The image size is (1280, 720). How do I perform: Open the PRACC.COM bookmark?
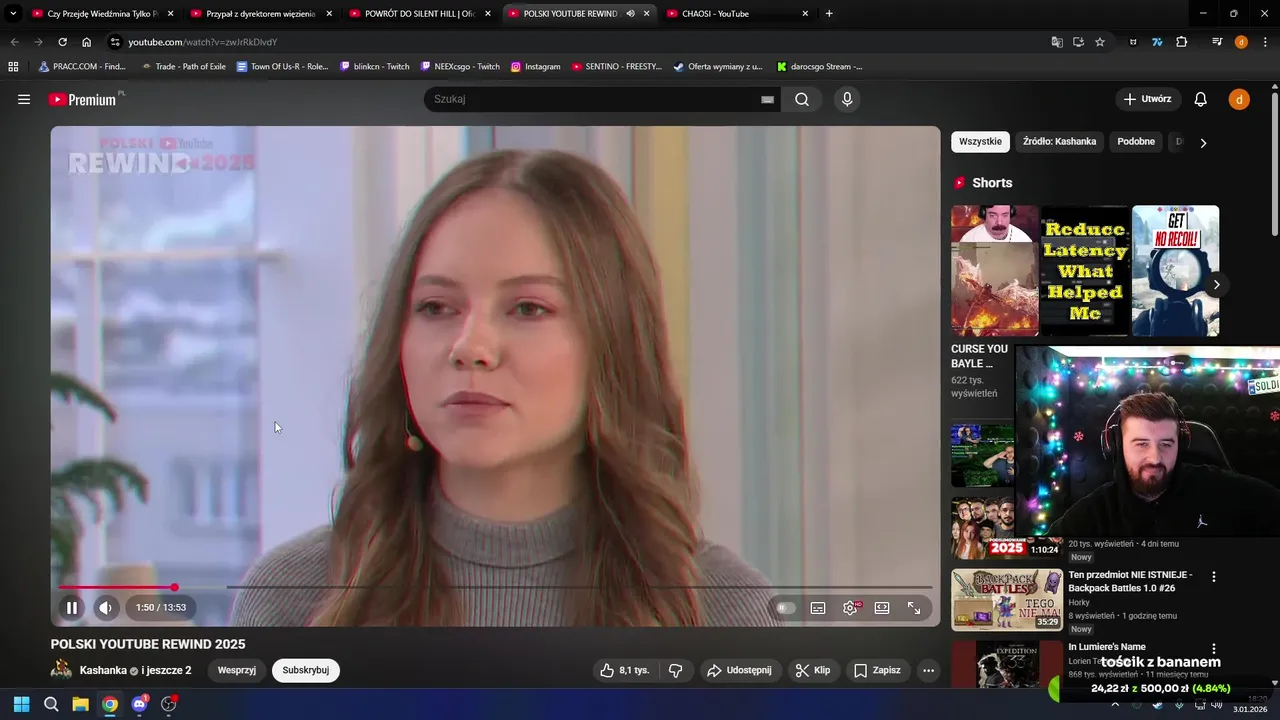click(81, 67)
